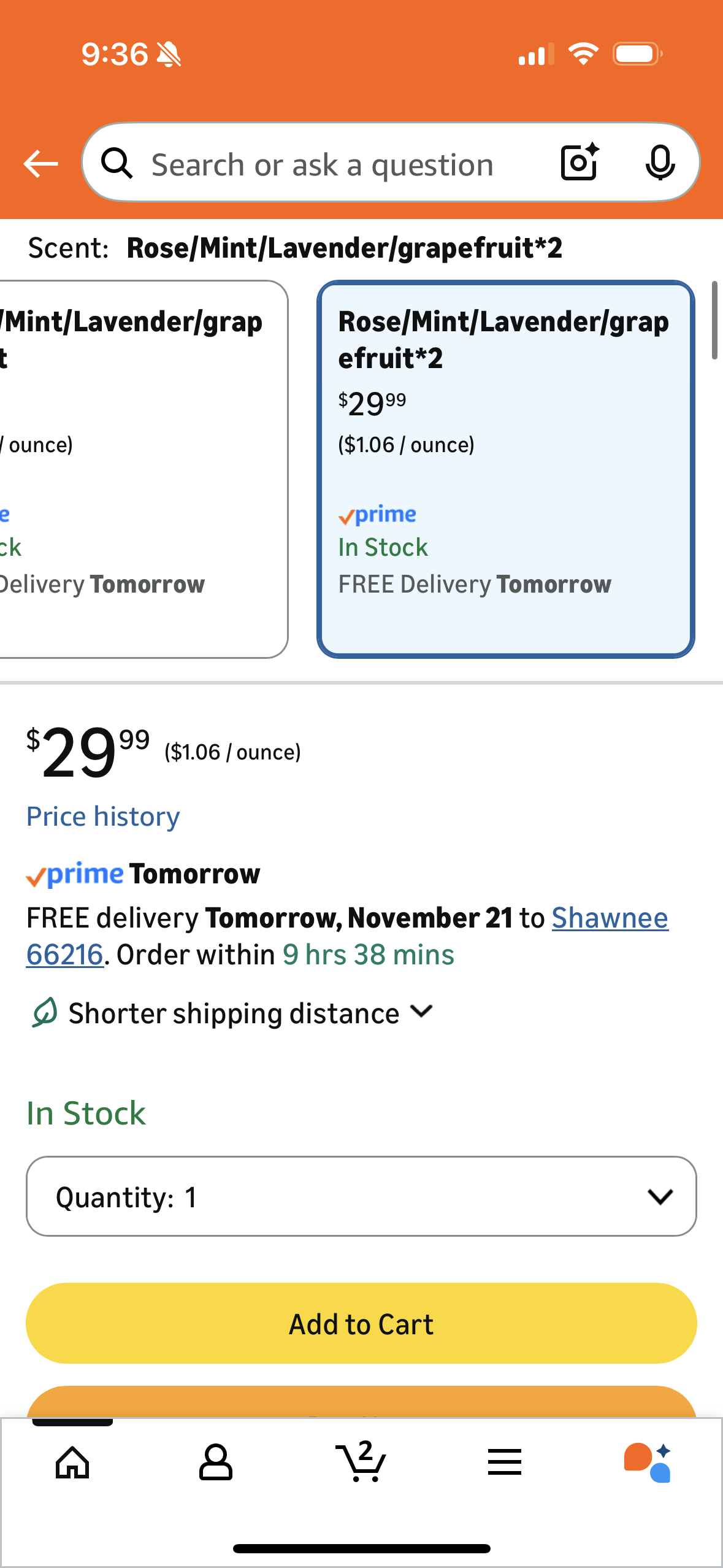Open the Price history link

click(x=103, y=817)
